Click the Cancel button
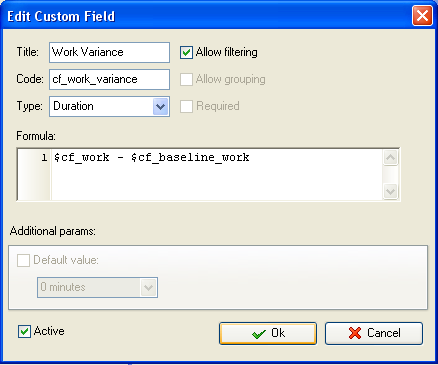 (374, 333)
